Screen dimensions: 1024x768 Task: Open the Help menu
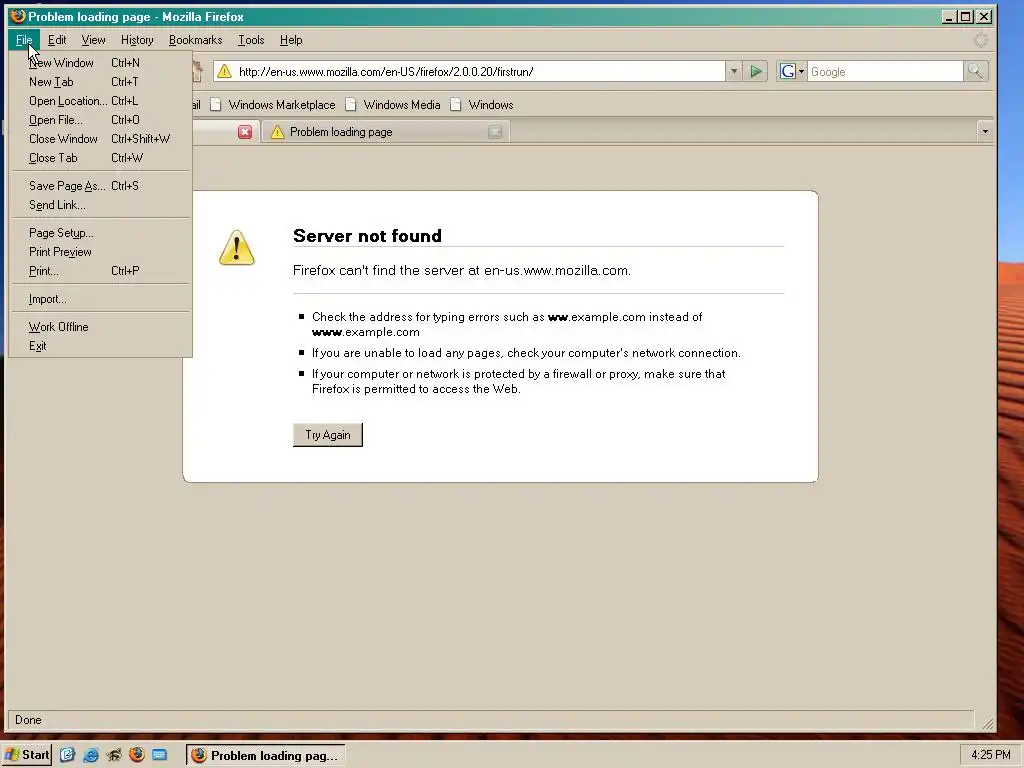tap(291, 40)
